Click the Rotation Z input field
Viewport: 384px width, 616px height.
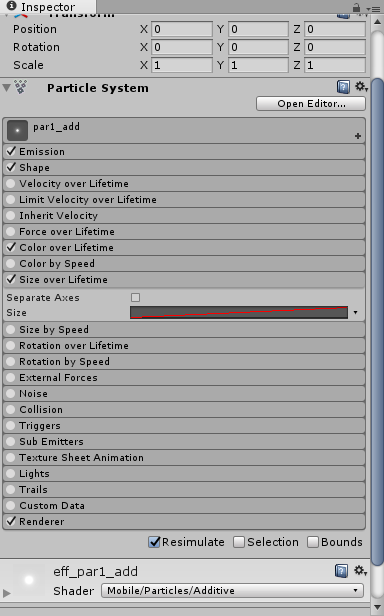coord(335,47)
